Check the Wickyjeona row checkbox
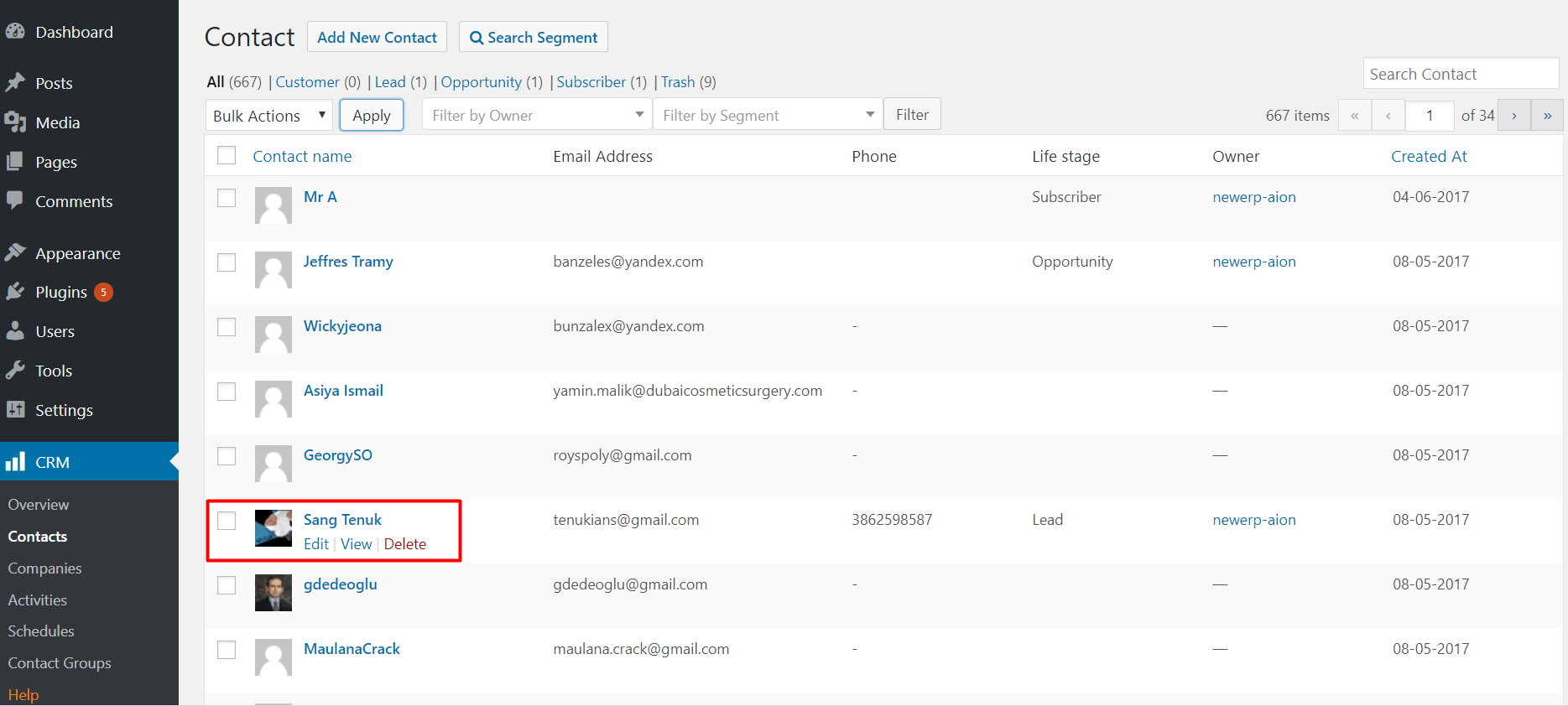Screen dimensions: 1568x706 (x=227, y=327)
